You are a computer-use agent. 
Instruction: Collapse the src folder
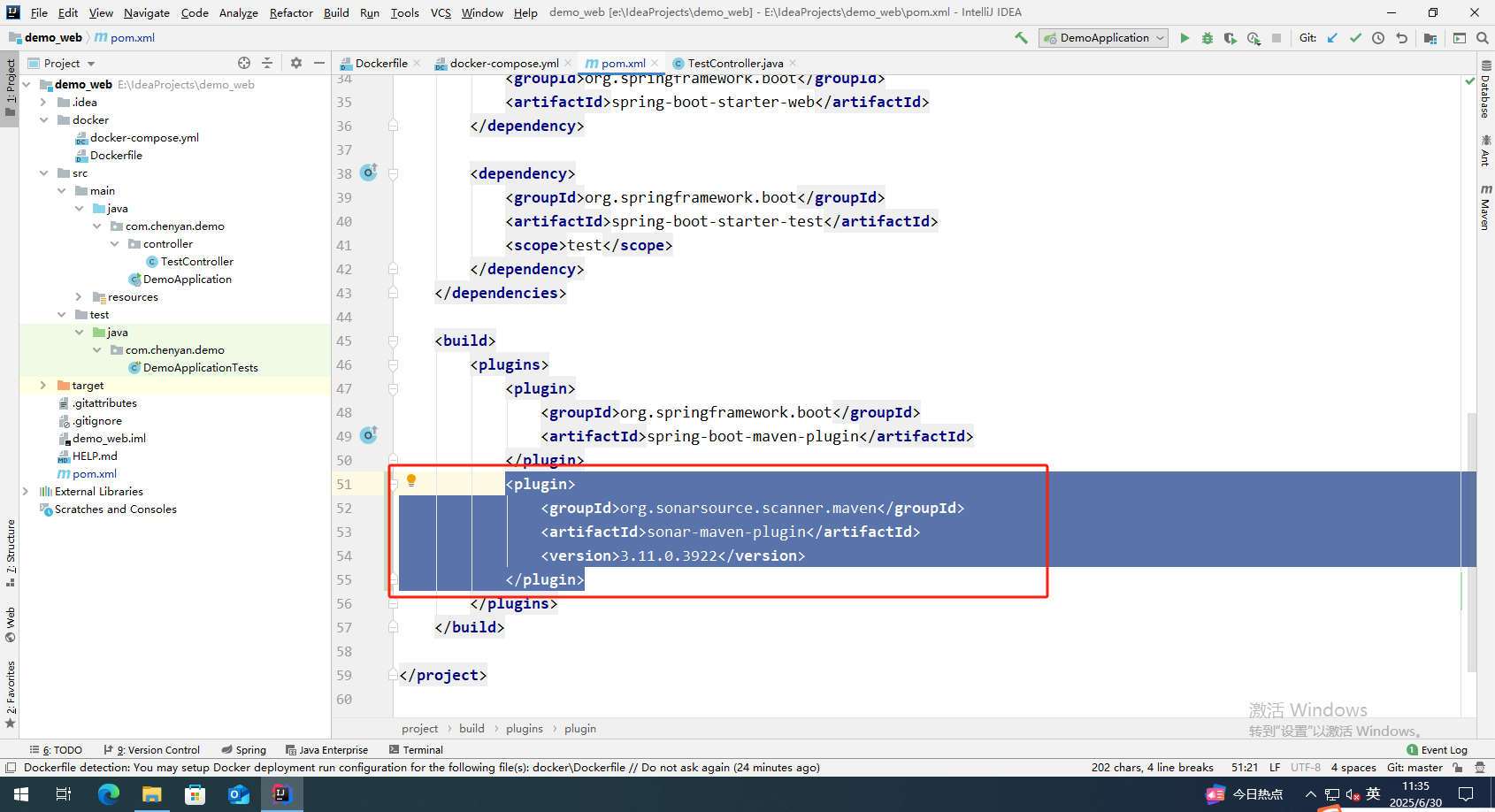(43, 173)
